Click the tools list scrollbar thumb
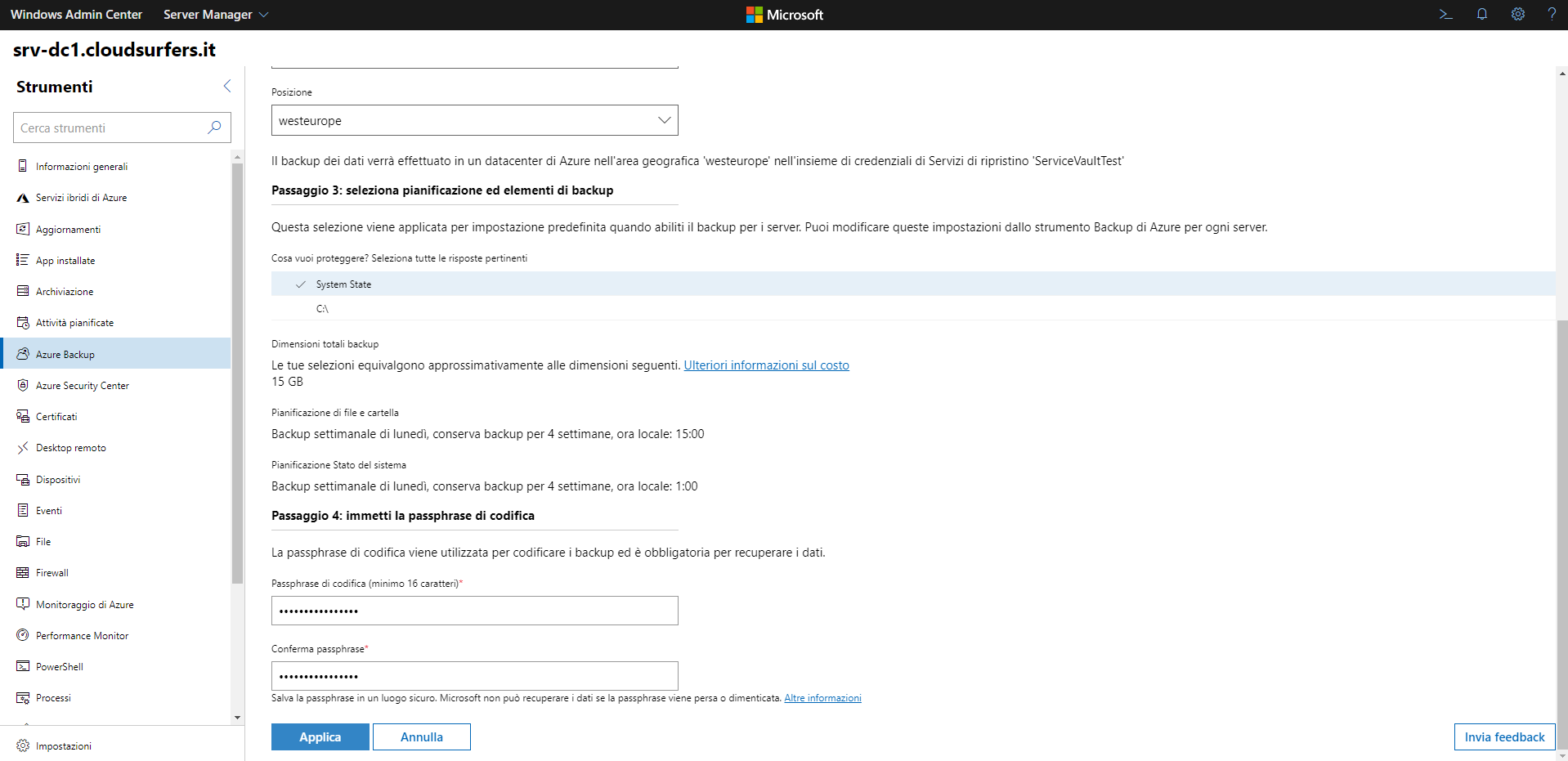This screenshot has width=1568, height=761. pyautogui.click(x=237, y=373)
